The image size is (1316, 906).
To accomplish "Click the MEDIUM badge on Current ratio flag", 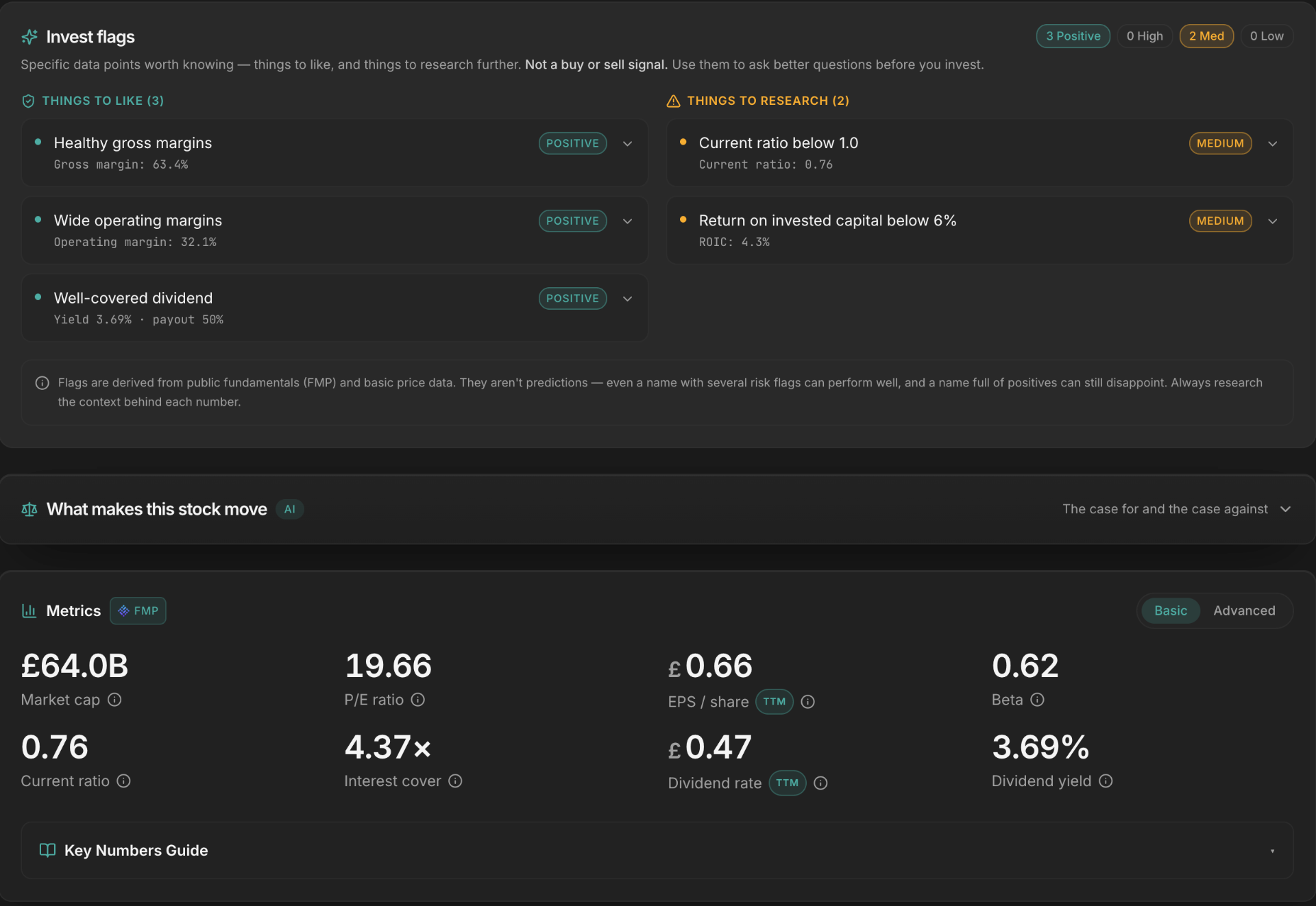I will [1220, 143].
